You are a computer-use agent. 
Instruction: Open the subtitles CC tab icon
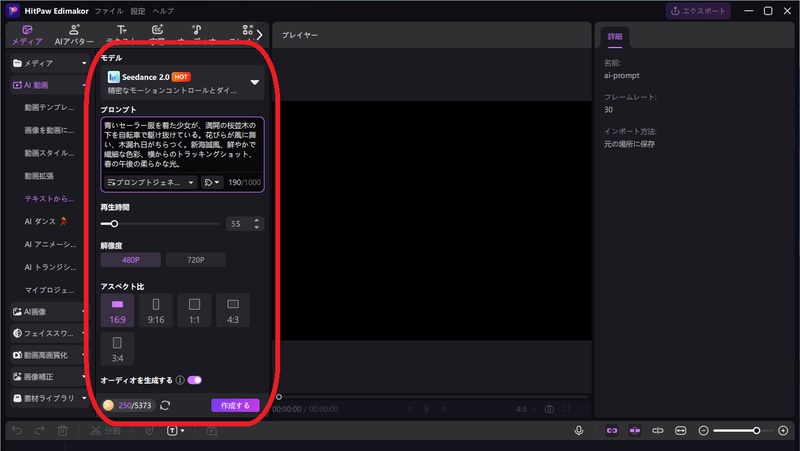tap(157, 30)
